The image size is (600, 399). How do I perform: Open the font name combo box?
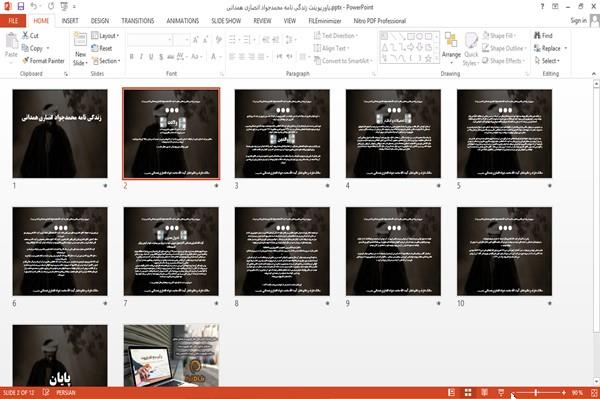(x=150, y=39)
